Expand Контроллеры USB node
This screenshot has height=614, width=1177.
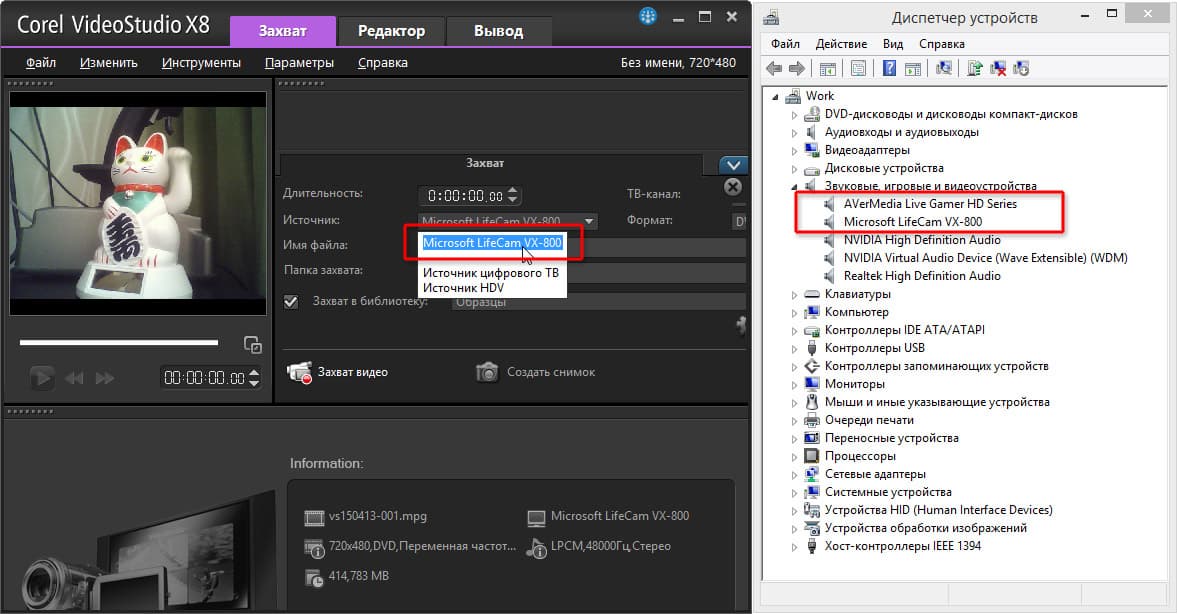(794, 349)
